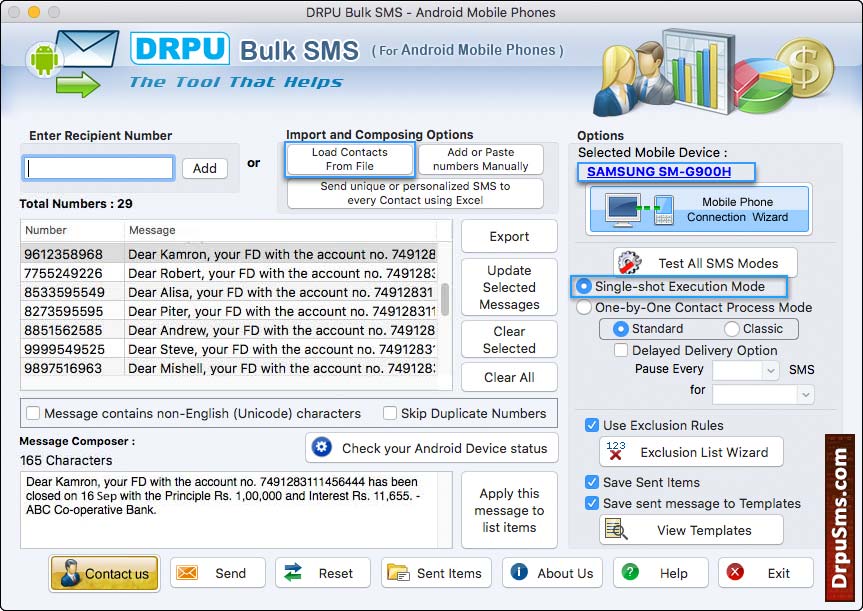Click Add or Paste numbers Manually
This screenshot has height=611, width=863.
point(480,159)
